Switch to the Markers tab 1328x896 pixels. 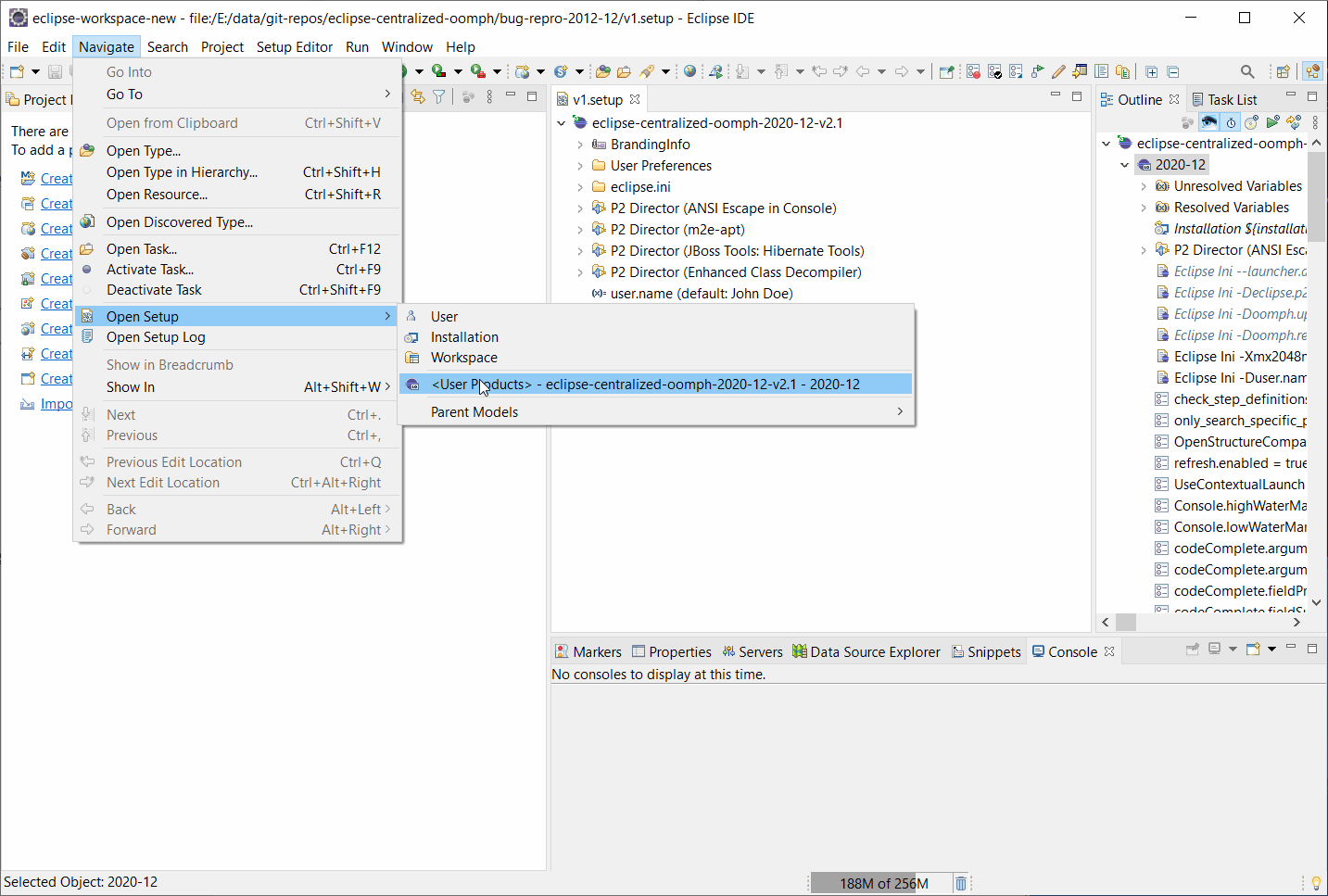point(588,651)
